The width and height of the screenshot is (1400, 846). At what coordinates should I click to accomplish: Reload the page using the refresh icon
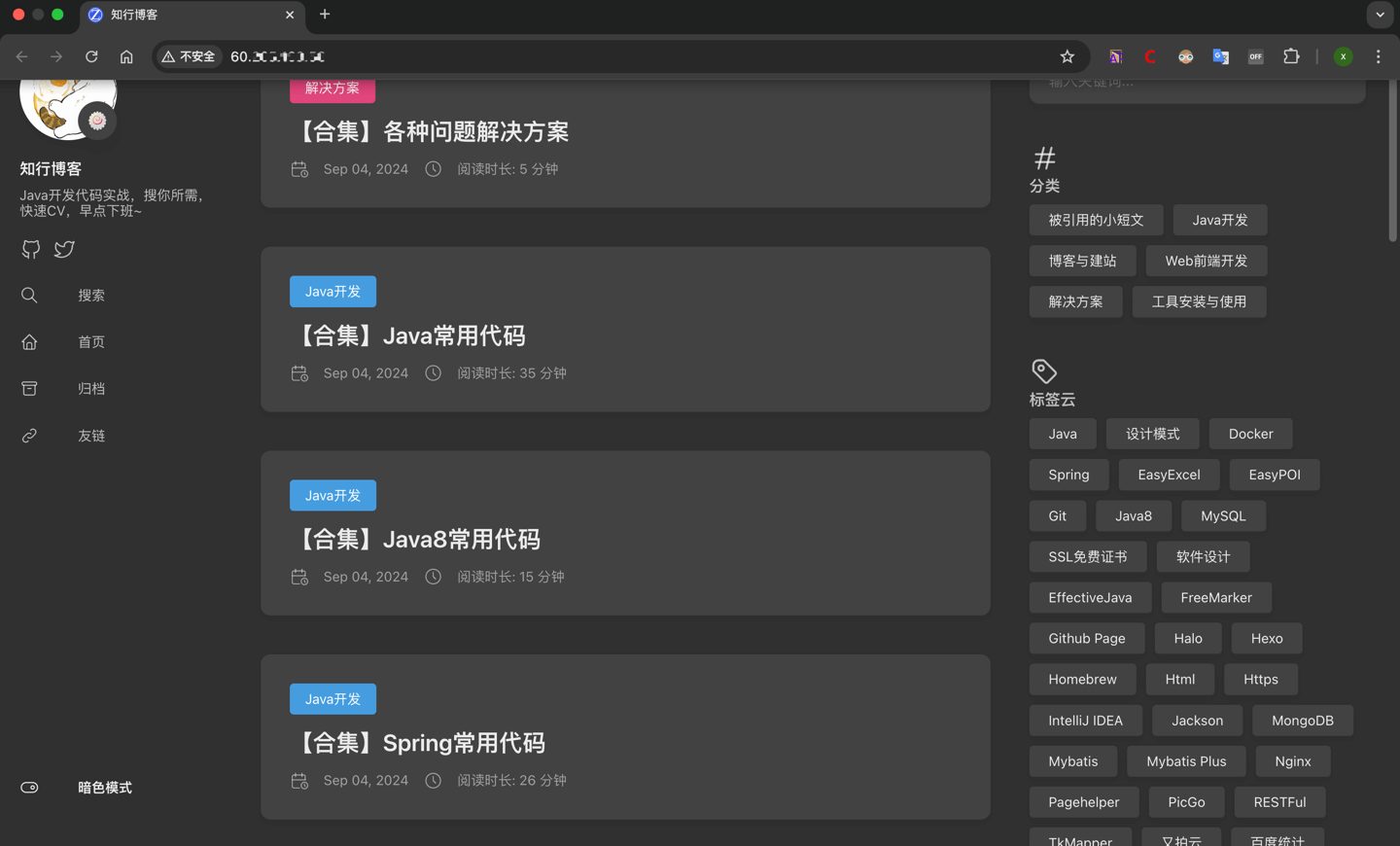pyautogui.click(x=91, y=56)
